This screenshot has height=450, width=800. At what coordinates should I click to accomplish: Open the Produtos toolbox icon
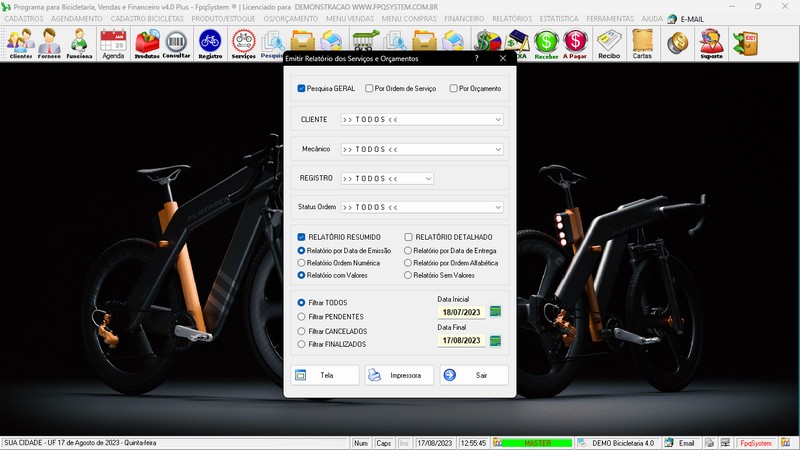click(x=147, y=43)
